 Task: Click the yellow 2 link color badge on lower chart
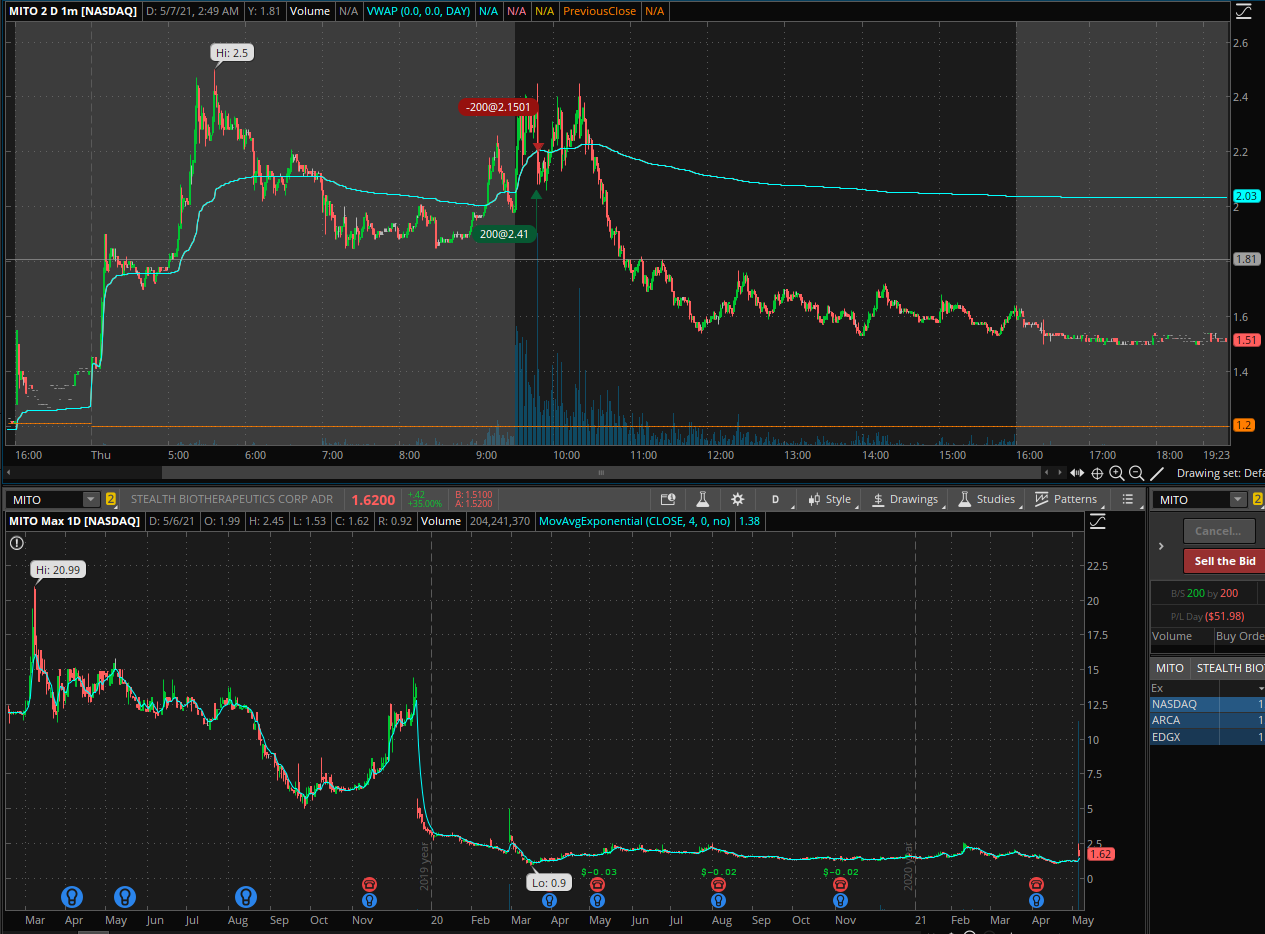pos(111,499)
